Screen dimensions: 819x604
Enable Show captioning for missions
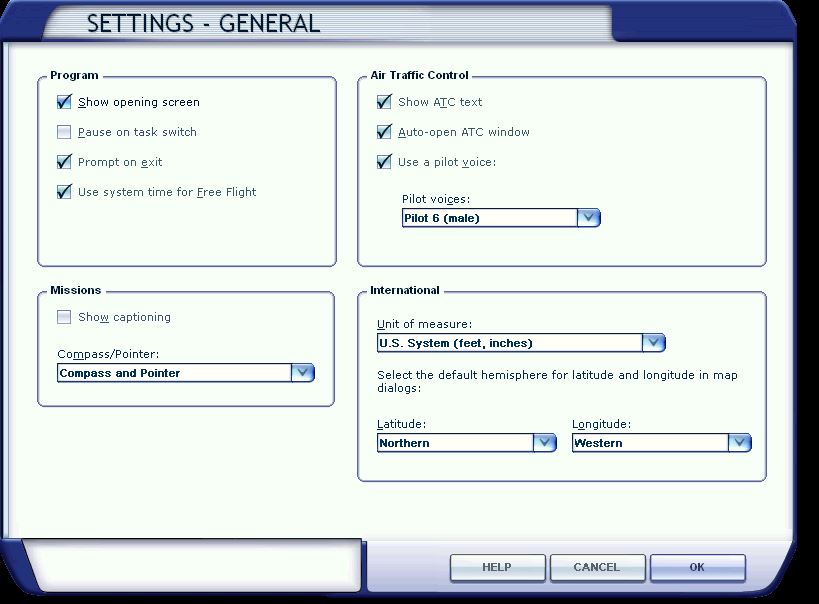64,317
